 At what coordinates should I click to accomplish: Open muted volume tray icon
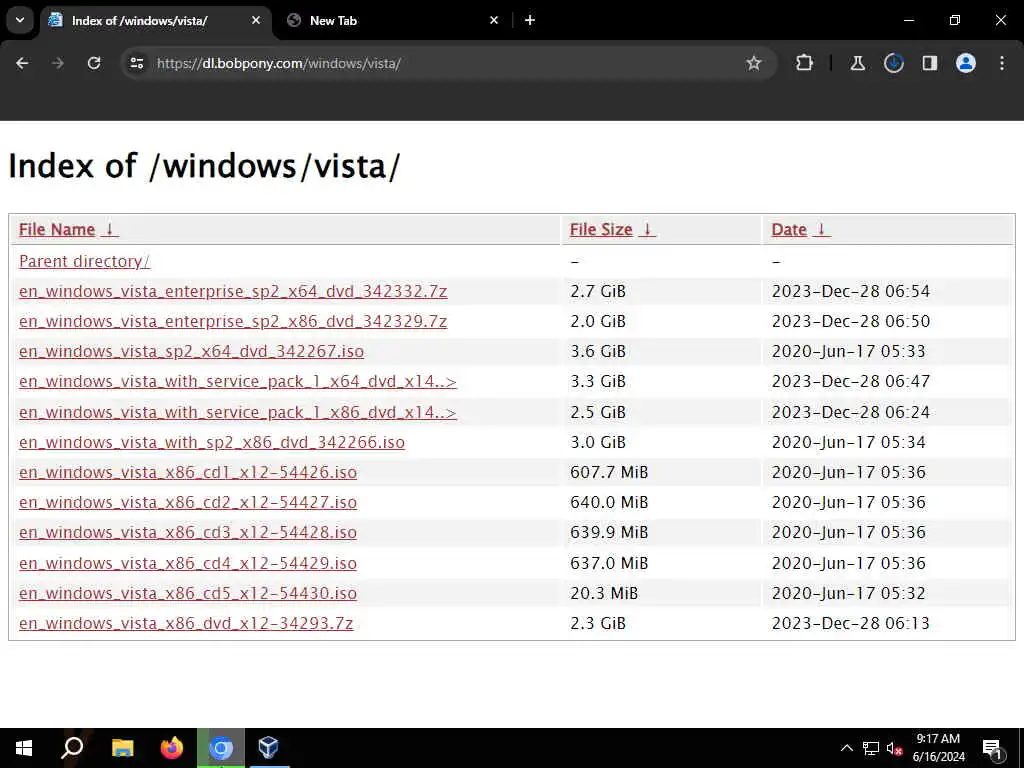click(x=895, y=748)
